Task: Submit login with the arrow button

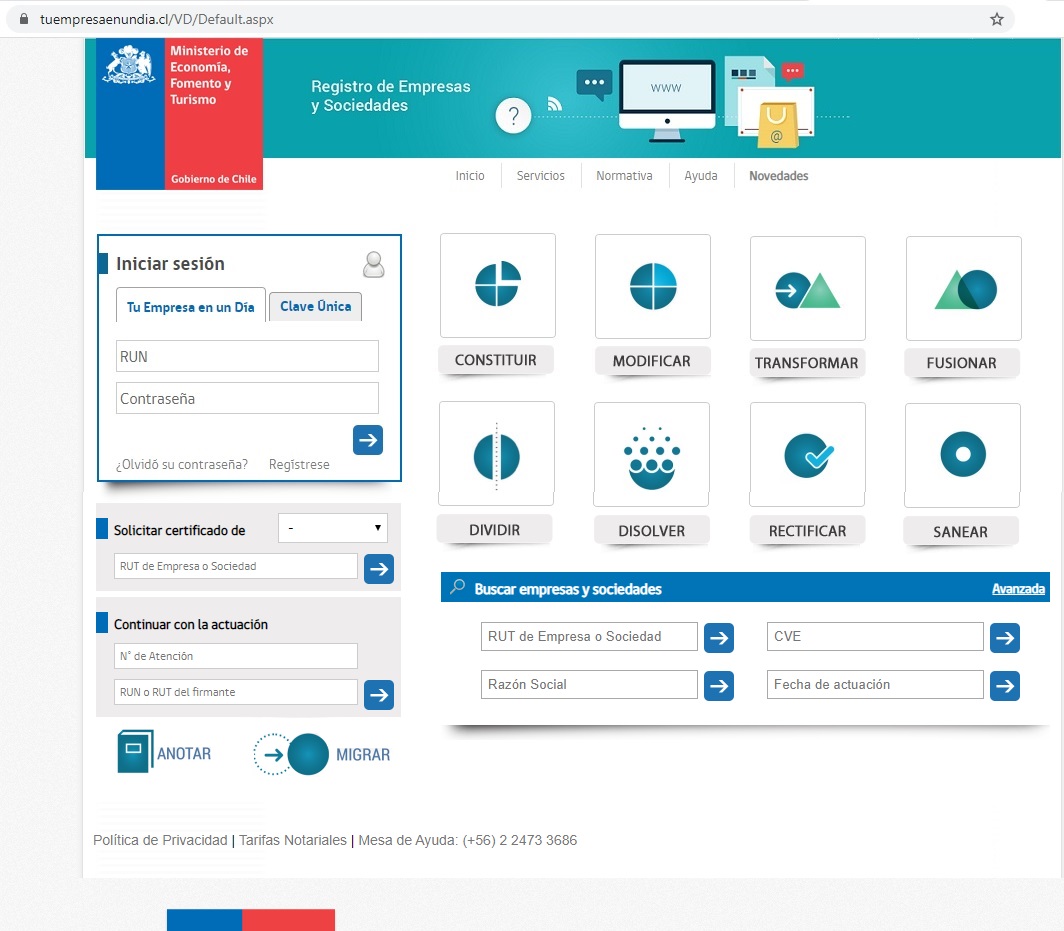Action: coord(368,440)
